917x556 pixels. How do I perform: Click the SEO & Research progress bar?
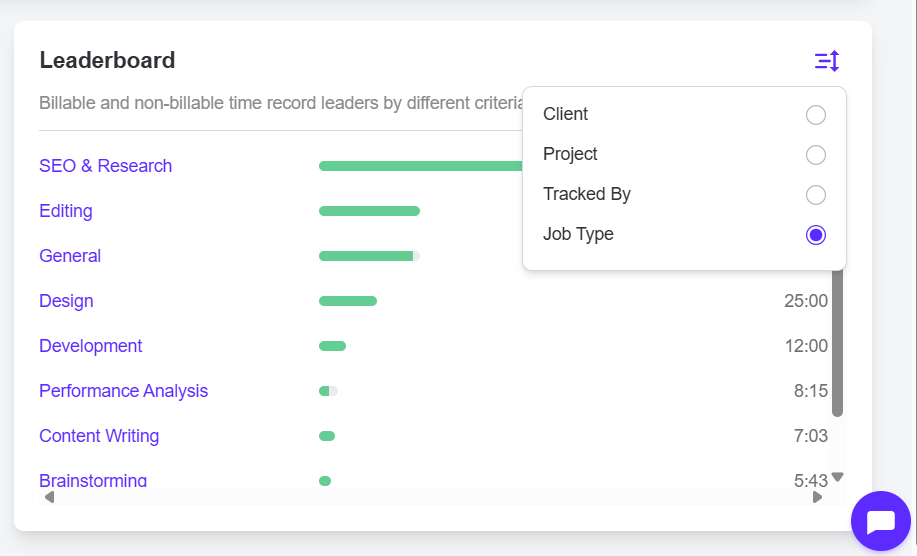click(420, 166)
